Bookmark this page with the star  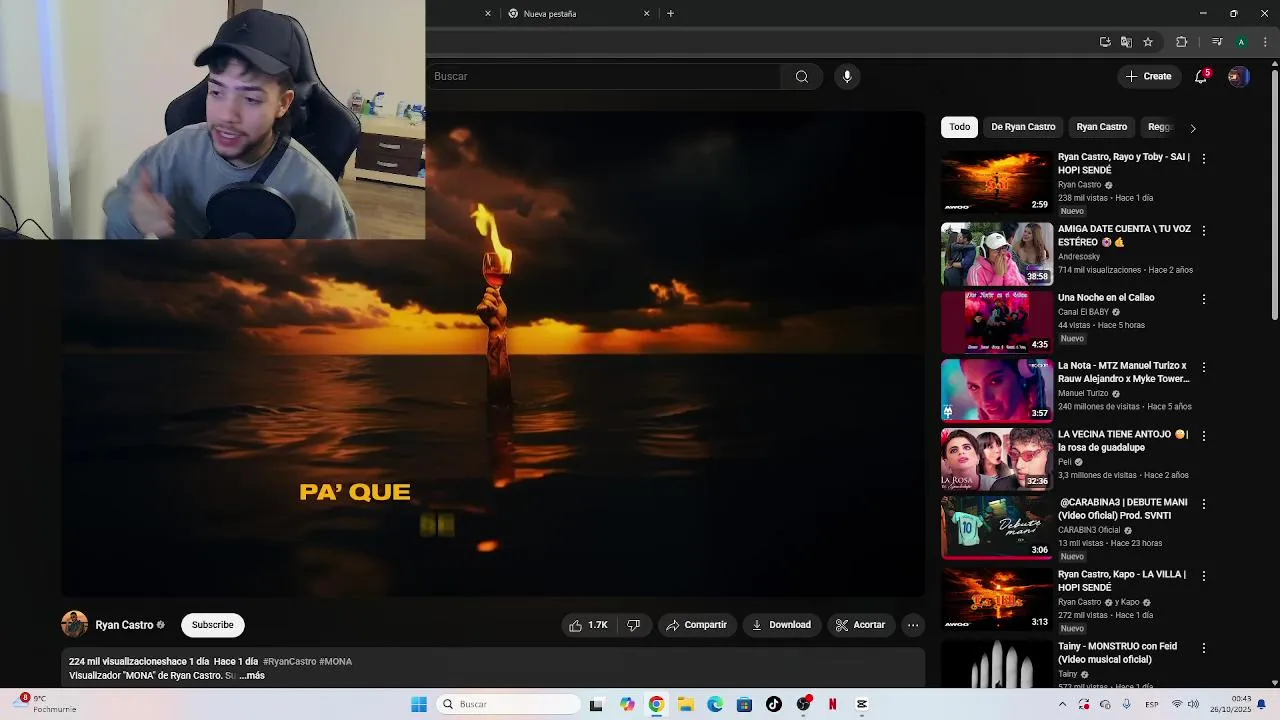1148,42
